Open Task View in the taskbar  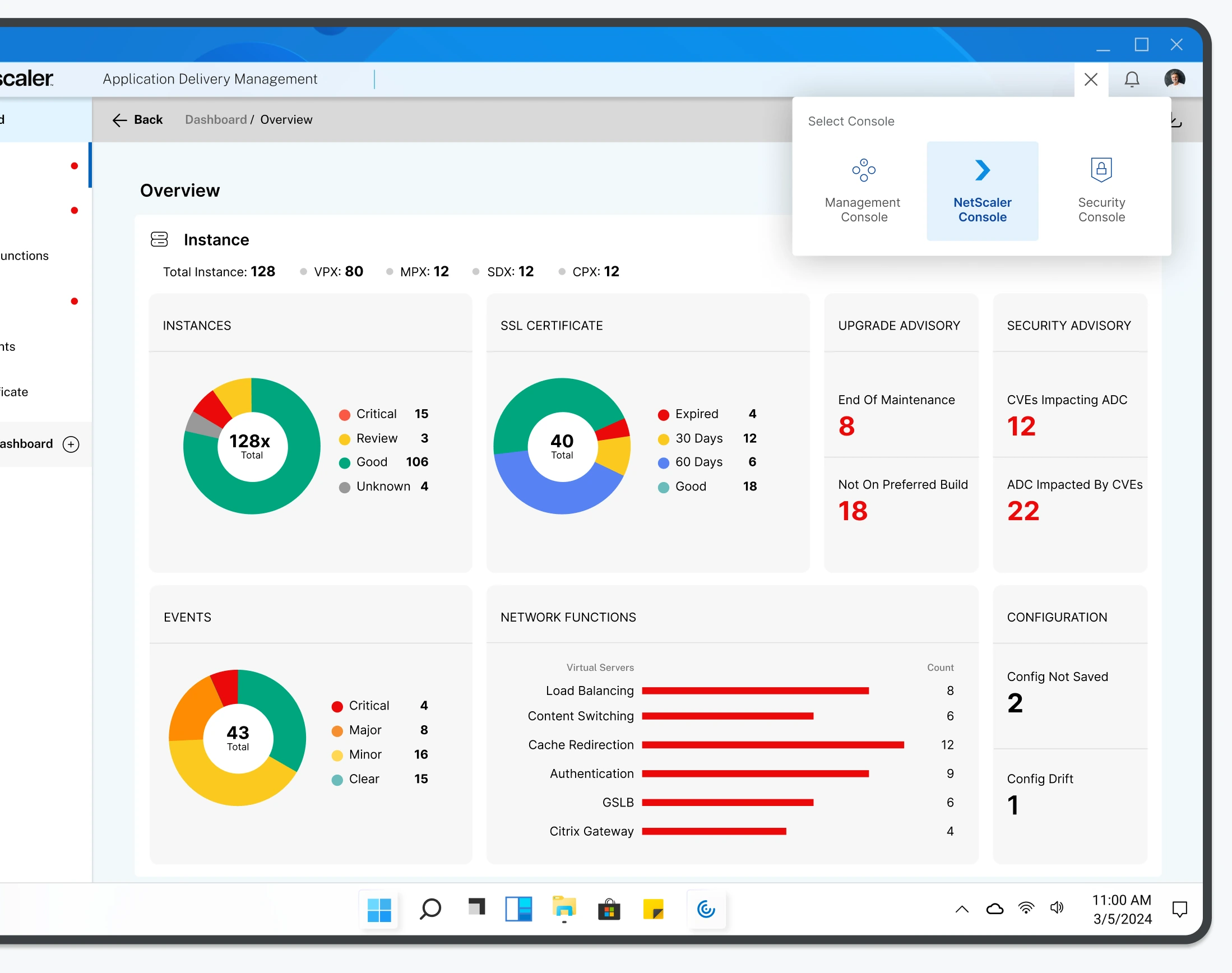(476, 907)
